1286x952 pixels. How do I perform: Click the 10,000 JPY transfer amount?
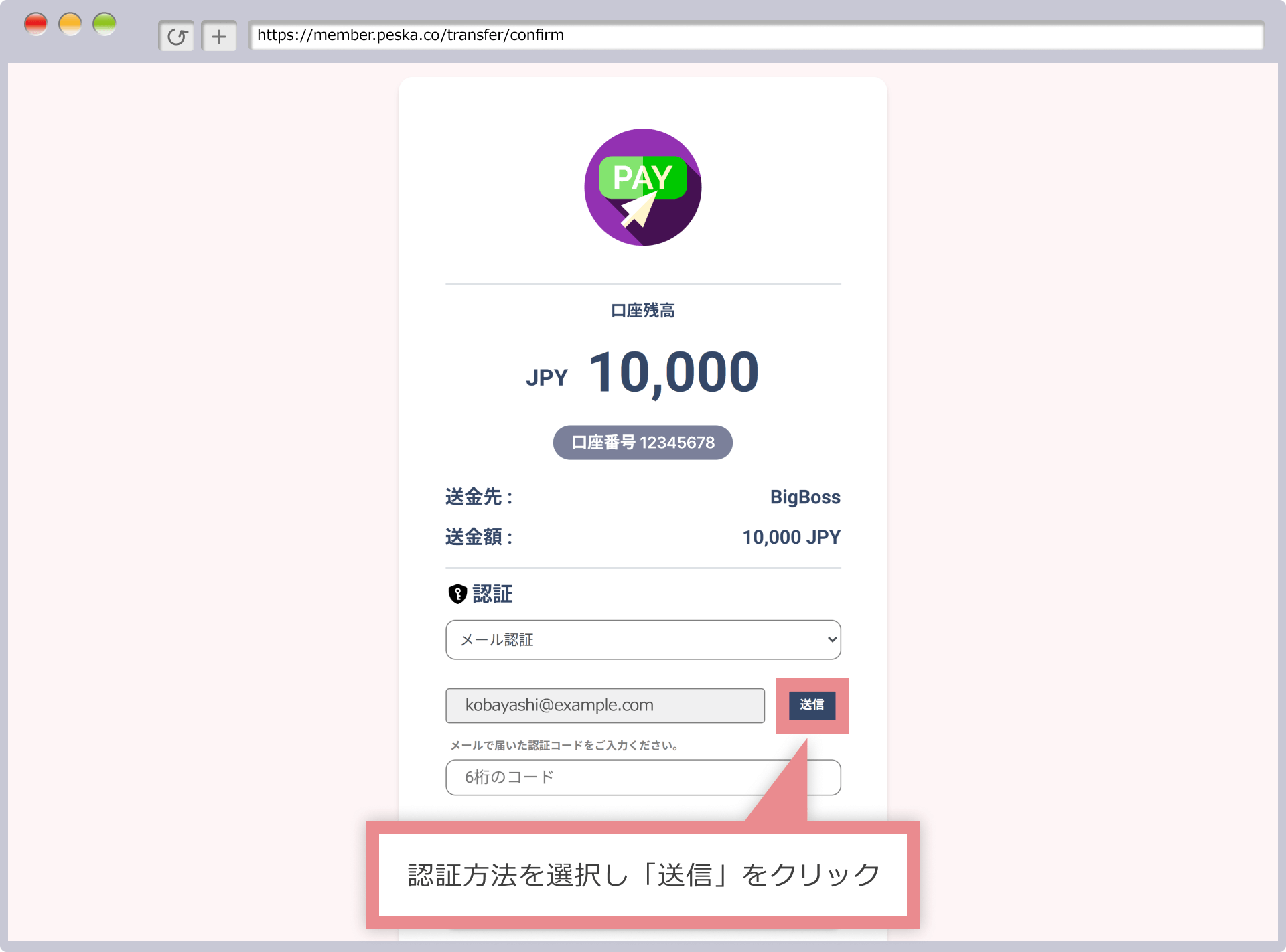point(791,537)
